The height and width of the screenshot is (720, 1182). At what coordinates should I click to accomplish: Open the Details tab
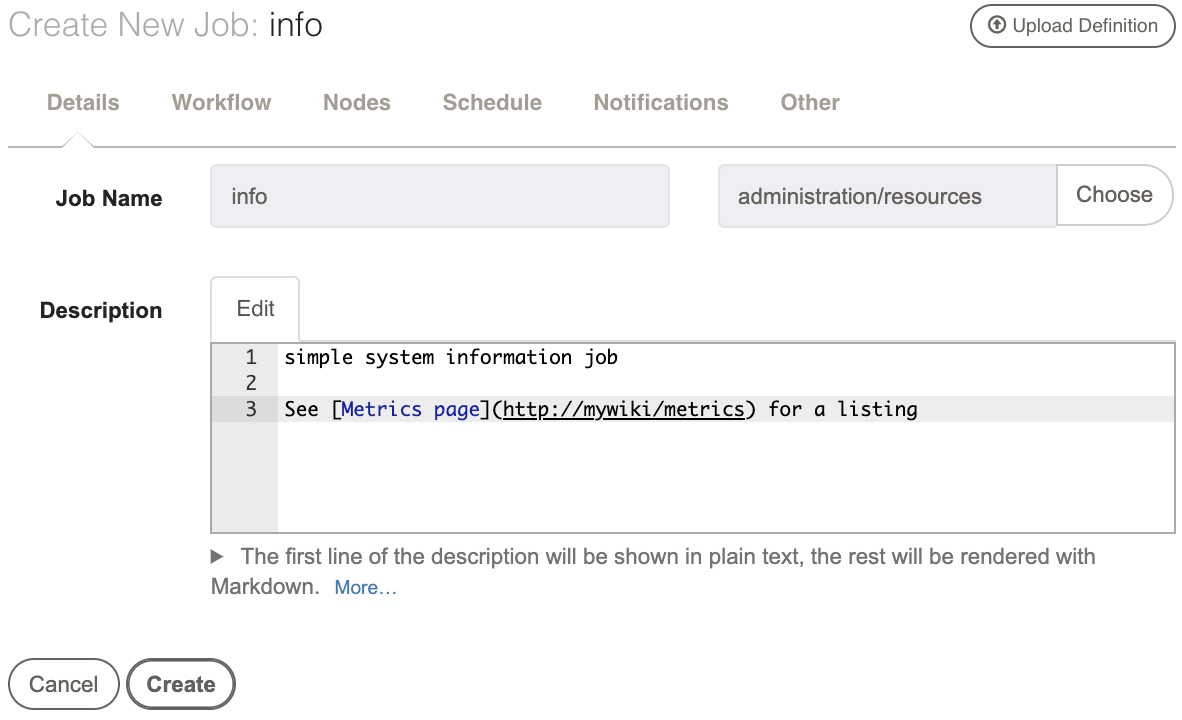click(83, 103)
